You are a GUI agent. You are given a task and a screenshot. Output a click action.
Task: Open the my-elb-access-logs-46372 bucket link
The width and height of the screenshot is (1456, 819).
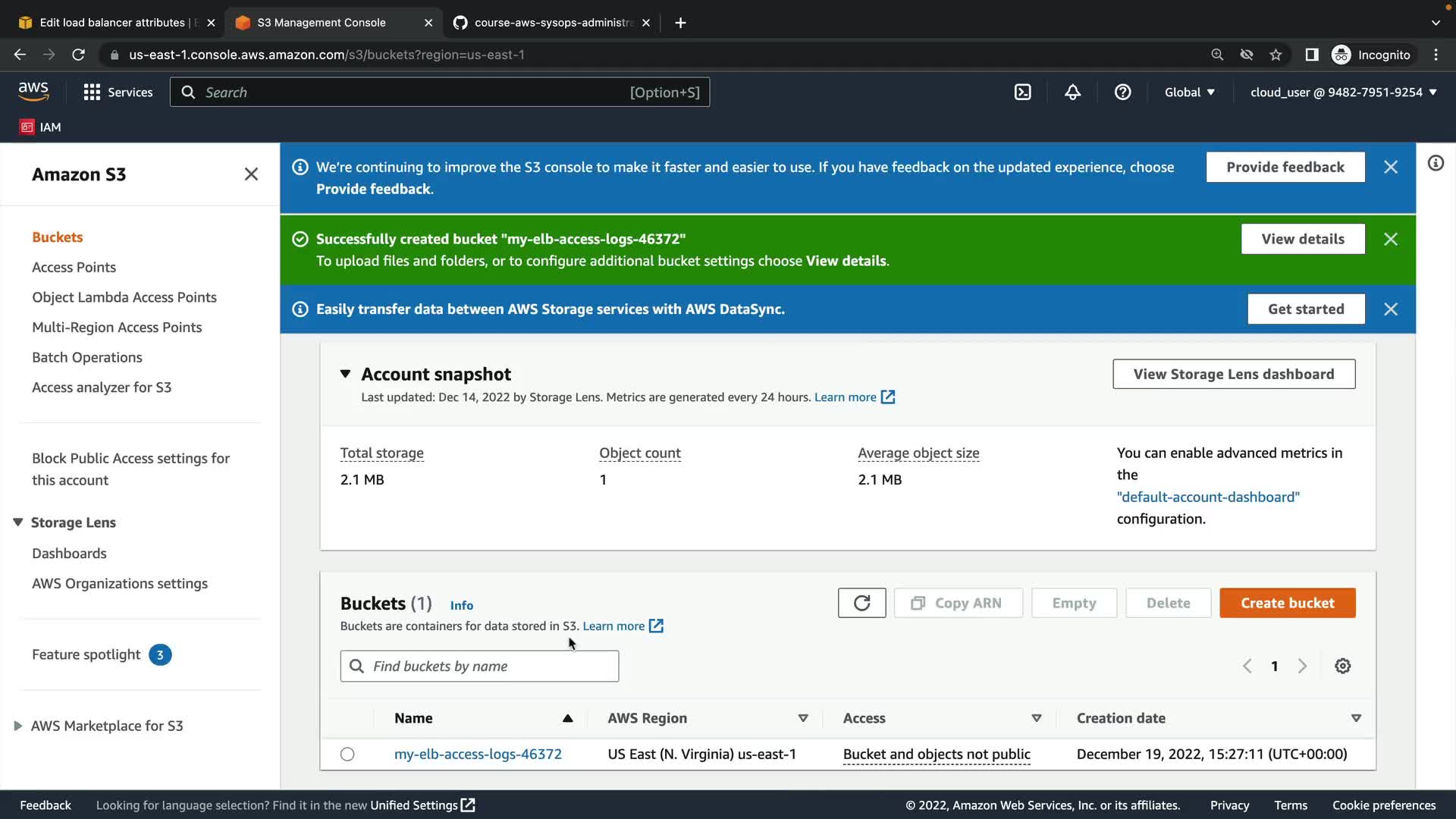pos(478,754)
